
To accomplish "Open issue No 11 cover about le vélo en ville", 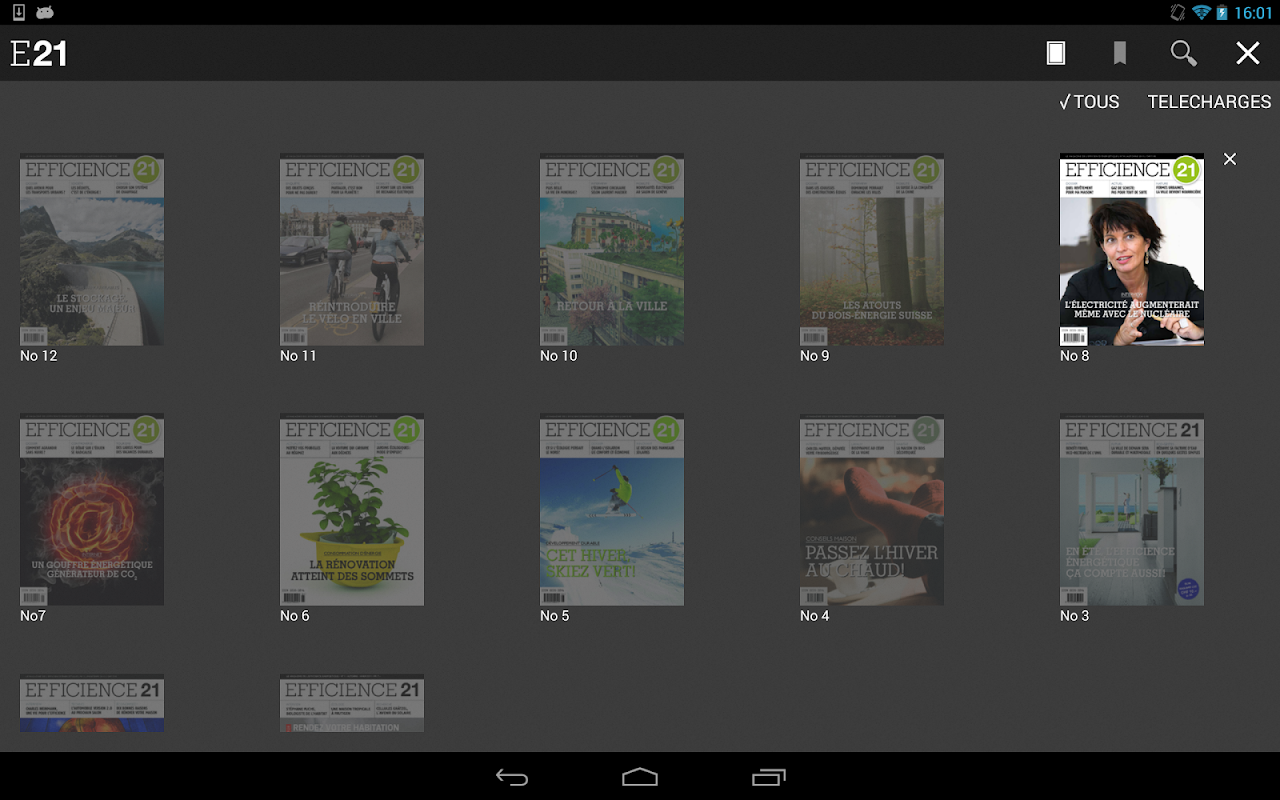I will (352, 250).
